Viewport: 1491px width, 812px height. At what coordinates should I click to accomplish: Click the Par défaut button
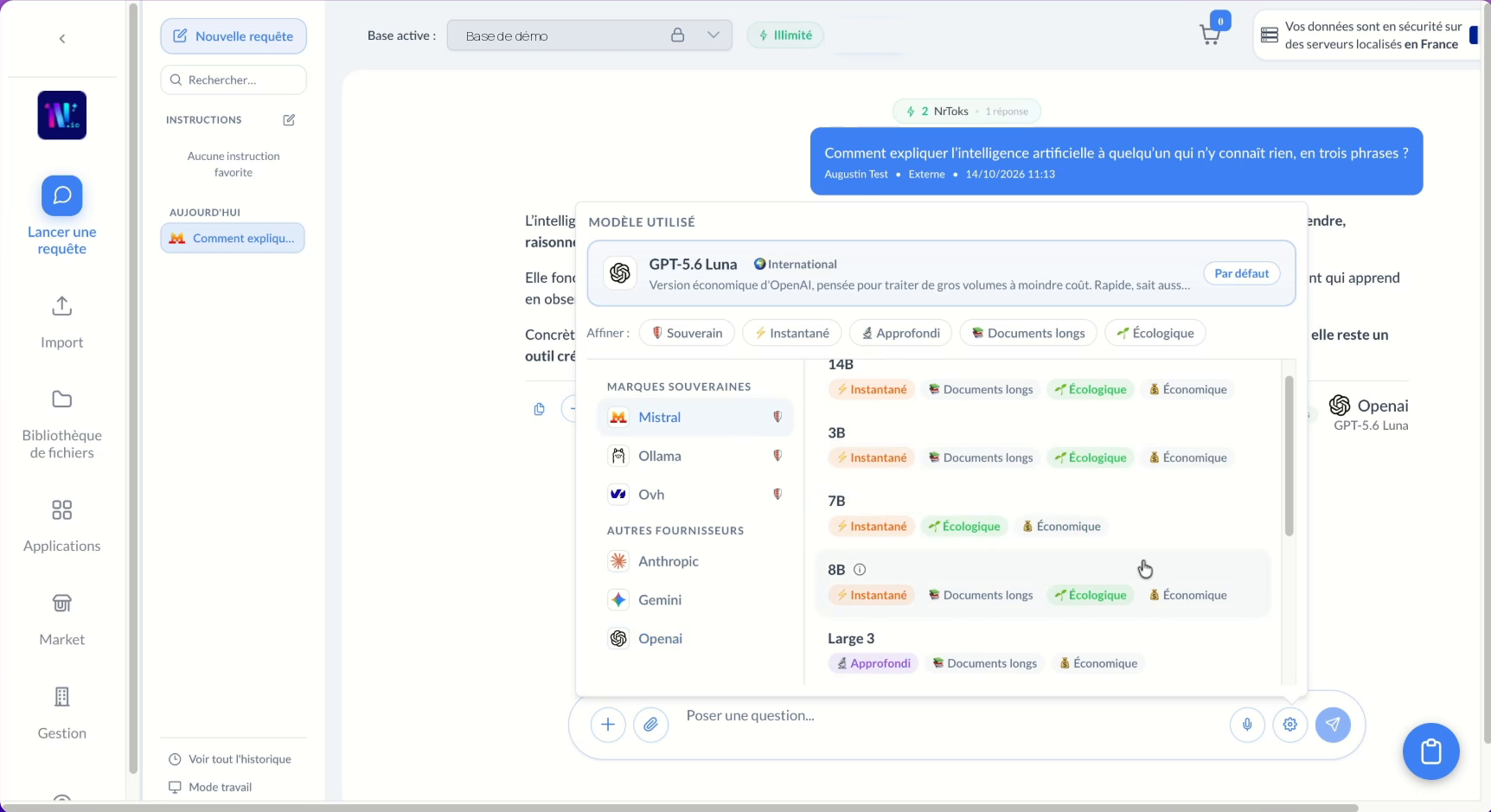(1242, 273)
